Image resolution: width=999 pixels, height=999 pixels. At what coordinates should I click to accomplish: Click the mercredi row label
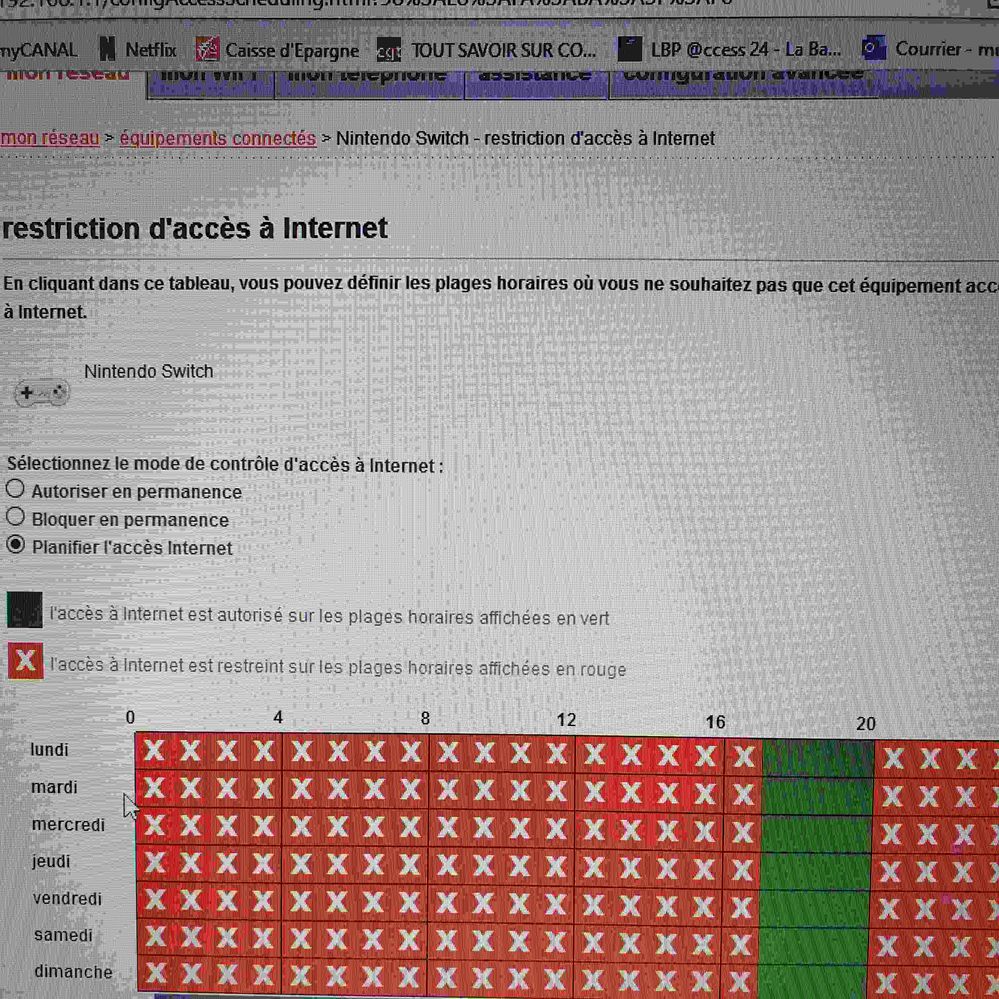[68, 824]
